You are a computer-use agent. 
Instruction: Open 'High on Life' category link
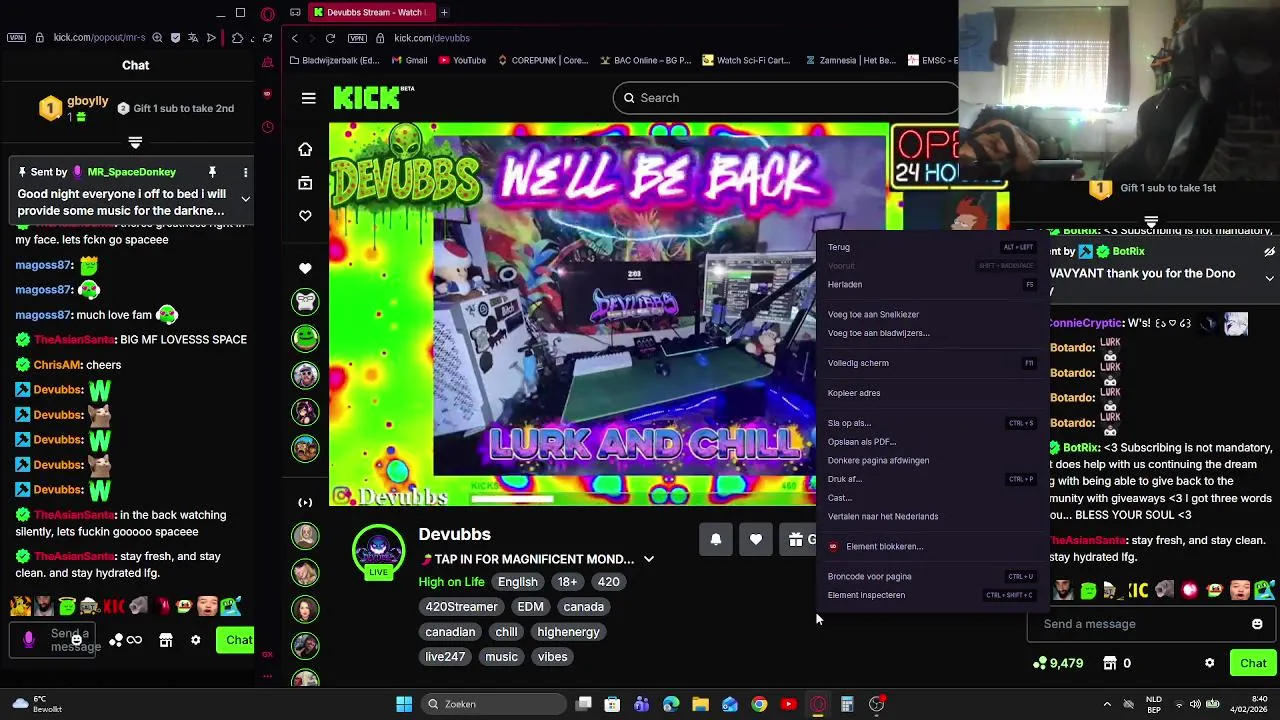pyautogui.click(x=451, y=582)
